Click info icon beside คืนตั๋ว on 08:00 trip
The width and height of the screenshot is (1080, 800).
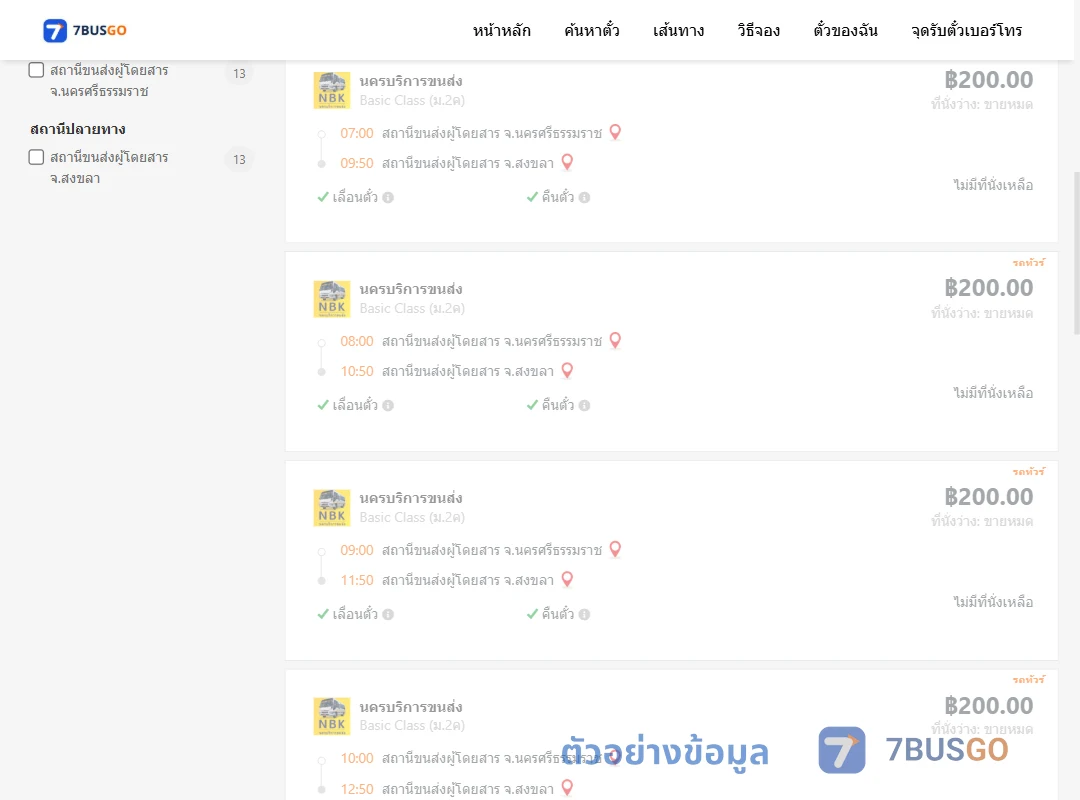point(584,406)
